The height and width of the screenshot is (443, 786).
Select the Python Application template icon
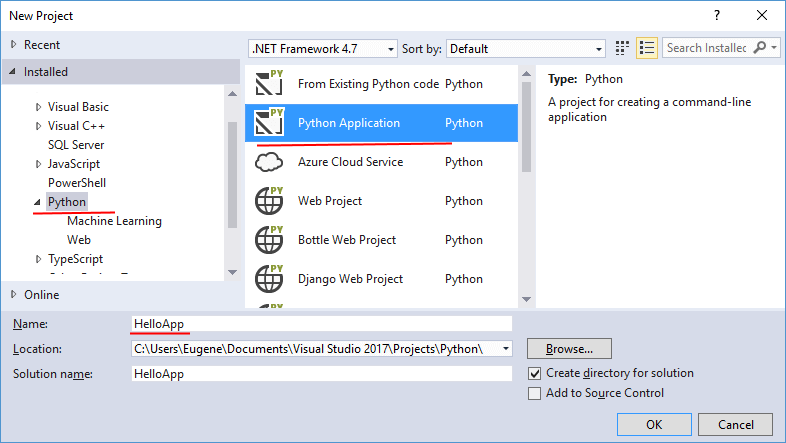(269, 123)
